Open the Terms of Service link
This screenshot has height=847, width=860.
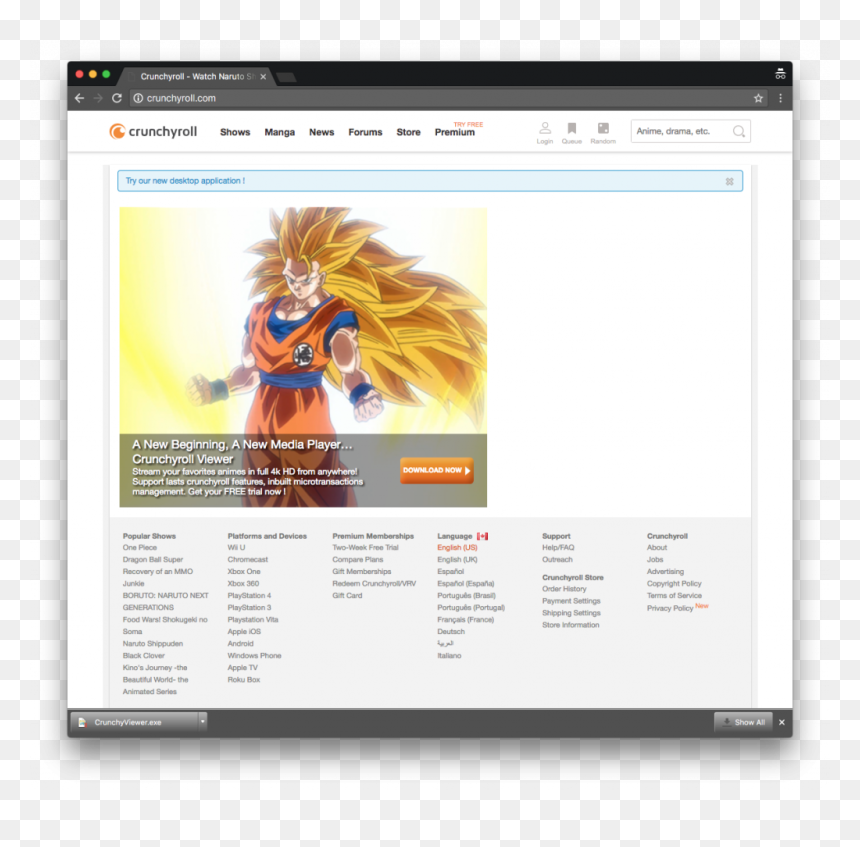coord(674,595)
